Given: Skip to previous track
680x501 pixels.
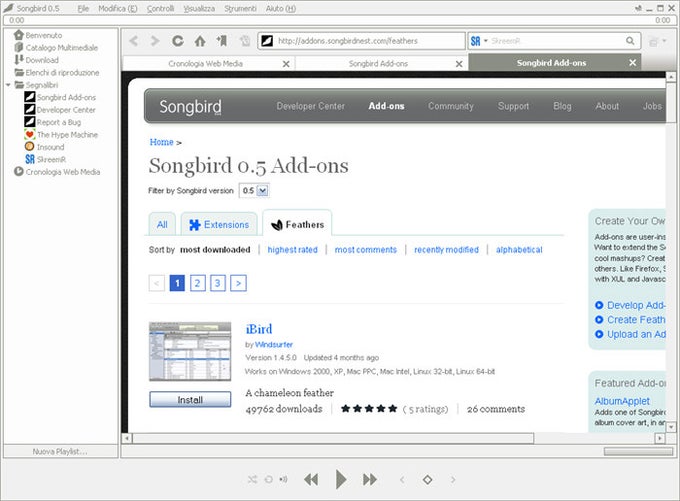Looking at the screenshot, I should [311, 480].
